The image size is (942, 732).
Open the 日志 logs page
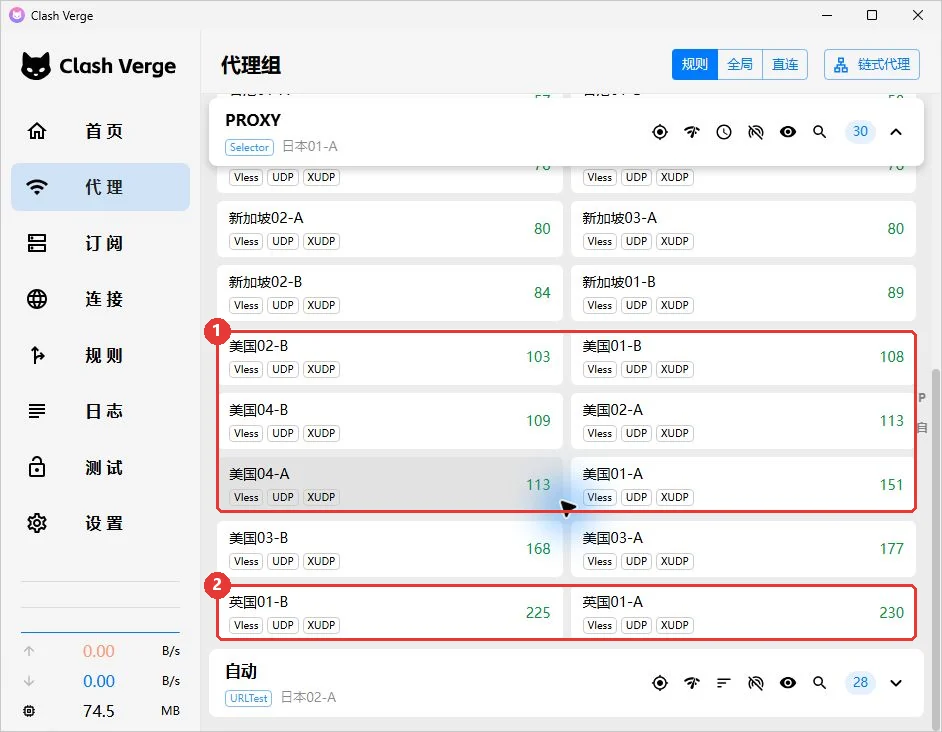click(100, 411)
